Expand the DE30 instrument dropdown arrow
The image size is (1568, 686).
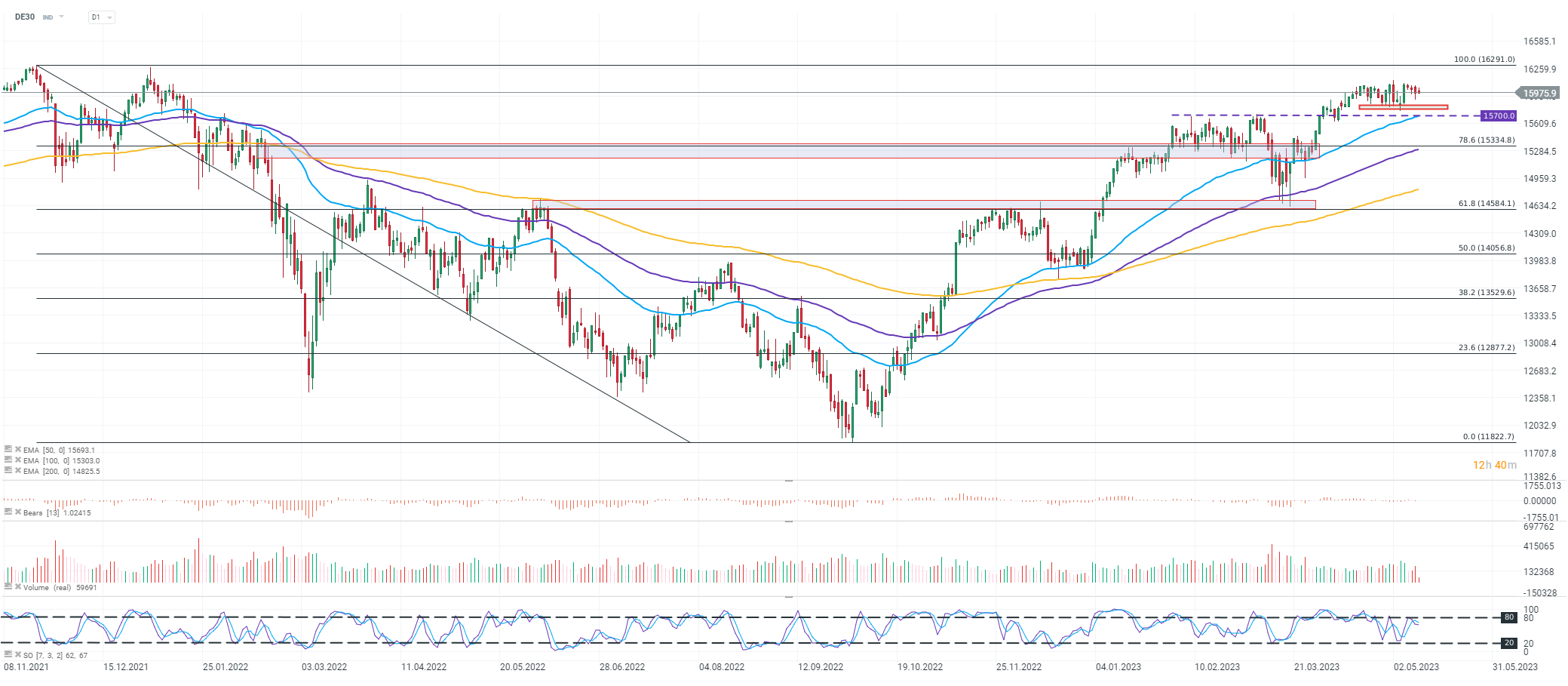point(61,17)
